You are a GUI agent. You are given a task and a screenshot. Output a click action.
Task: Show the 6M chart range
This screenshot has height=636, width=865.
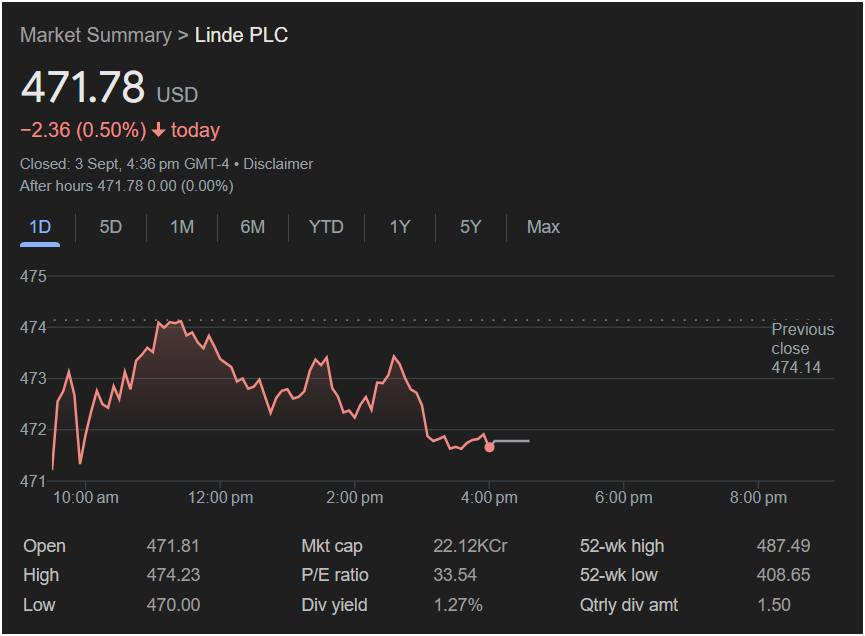[x=253, y=227]
